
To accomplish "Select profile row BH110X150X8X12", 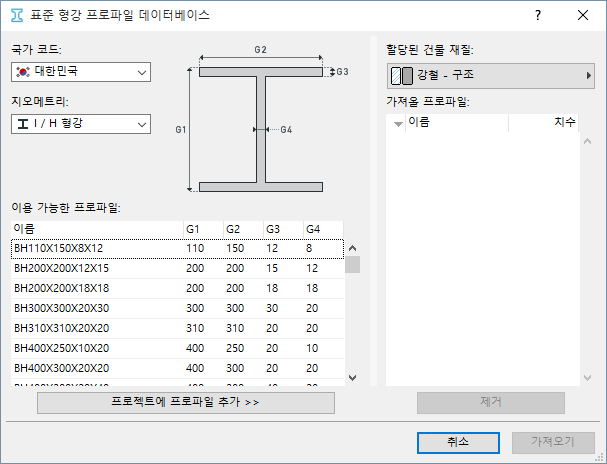I will point(177,249).
